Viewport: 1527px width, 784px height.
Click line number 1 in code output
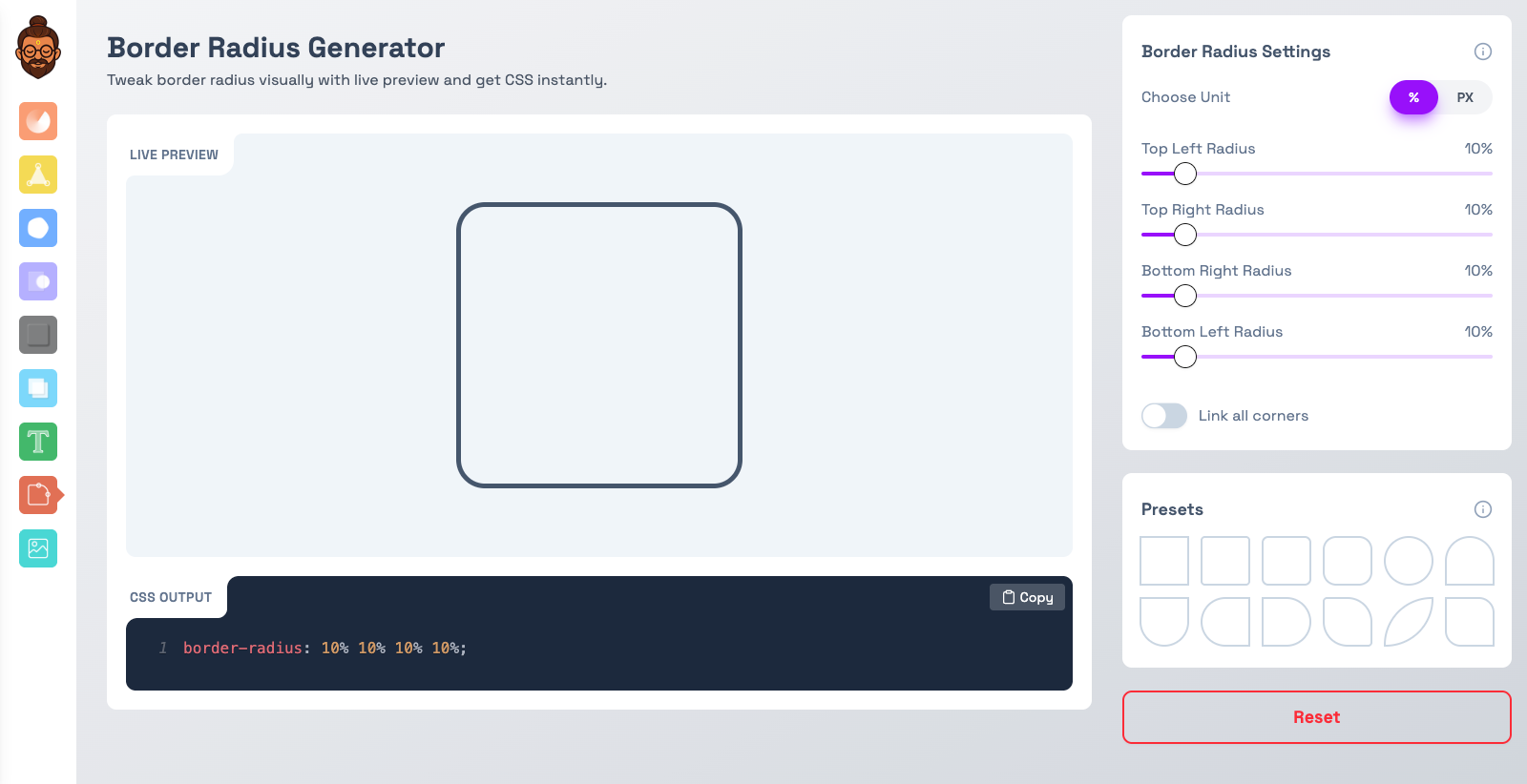pos(163,649)
